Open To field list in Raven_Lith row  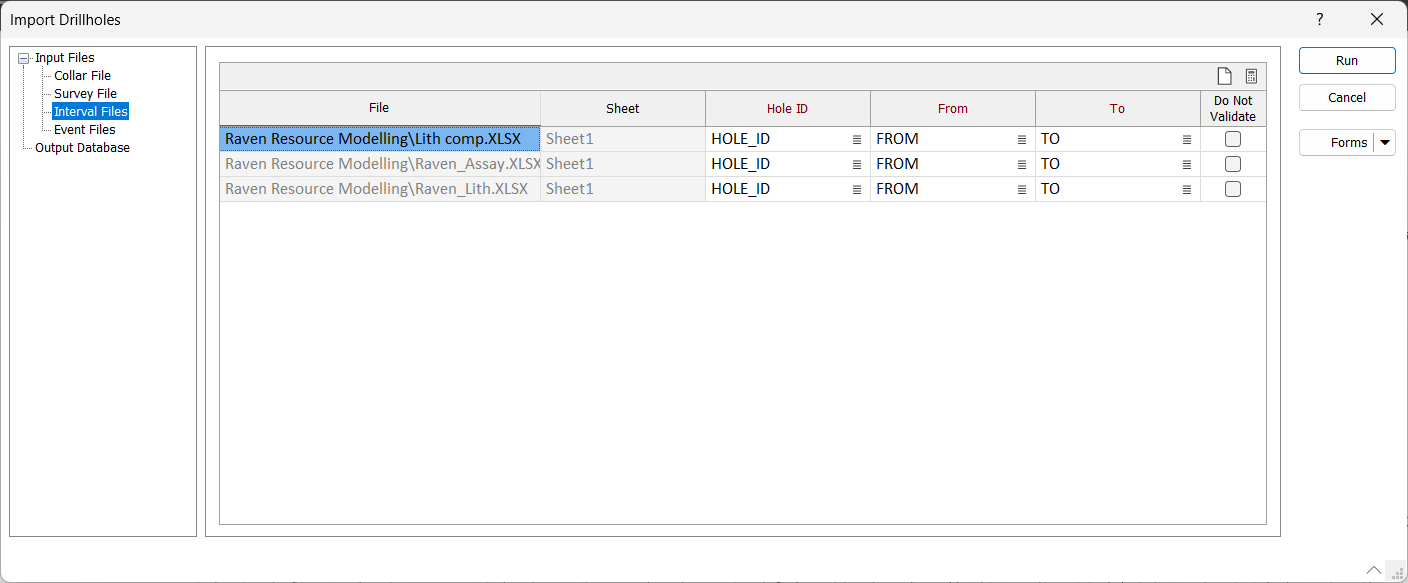pyautogui.click(x=1186, y=190)
